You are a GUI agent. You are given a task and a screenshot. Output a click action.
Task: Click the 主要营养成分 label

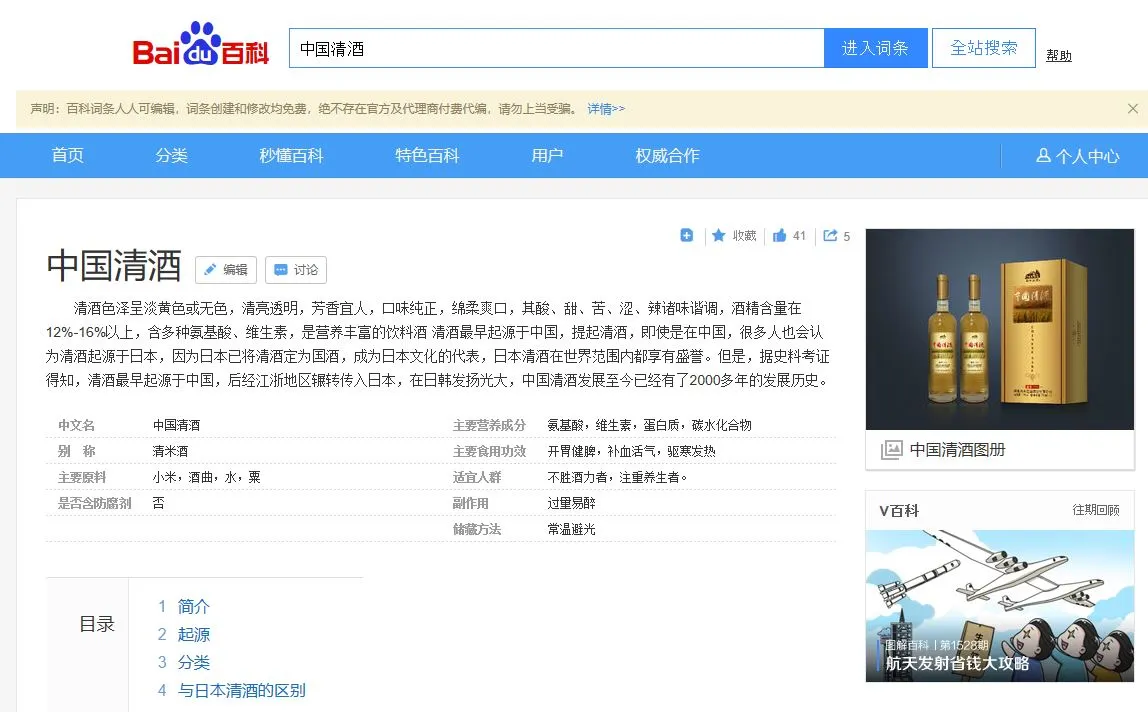tap(489, 426)
